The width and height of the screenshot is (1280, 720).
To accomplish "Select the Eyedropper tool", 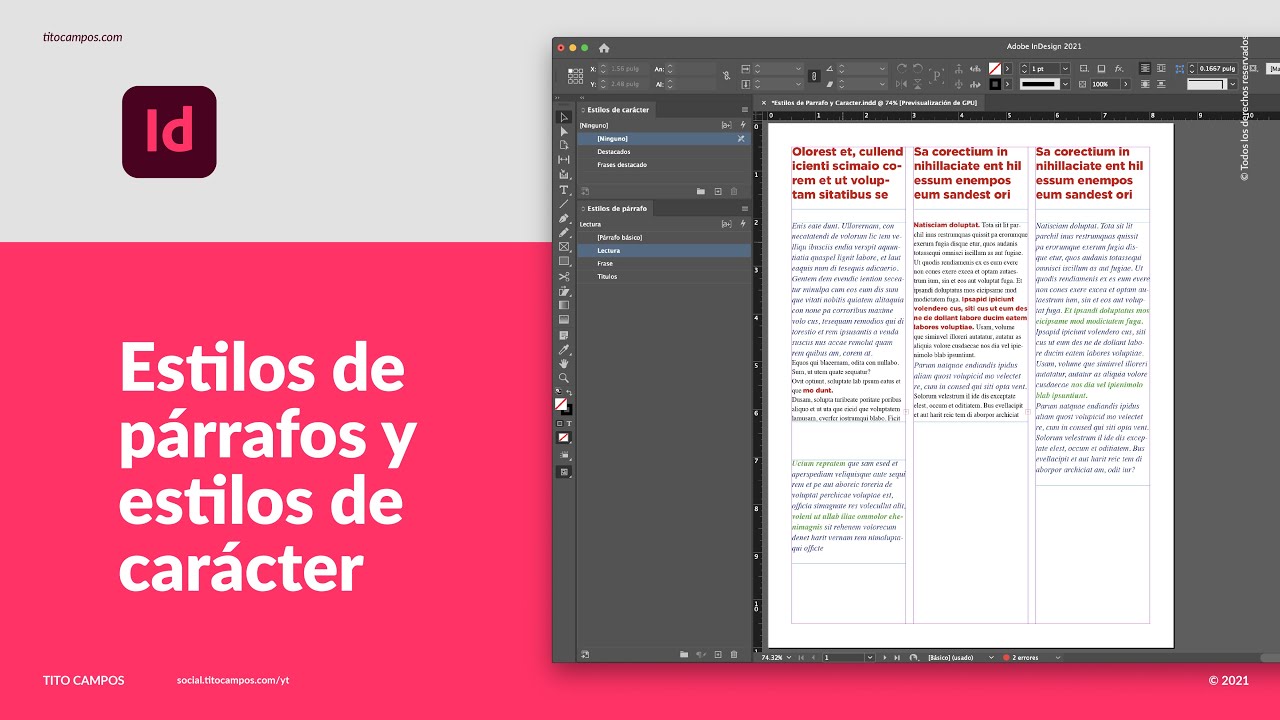I will click(564, 349).
